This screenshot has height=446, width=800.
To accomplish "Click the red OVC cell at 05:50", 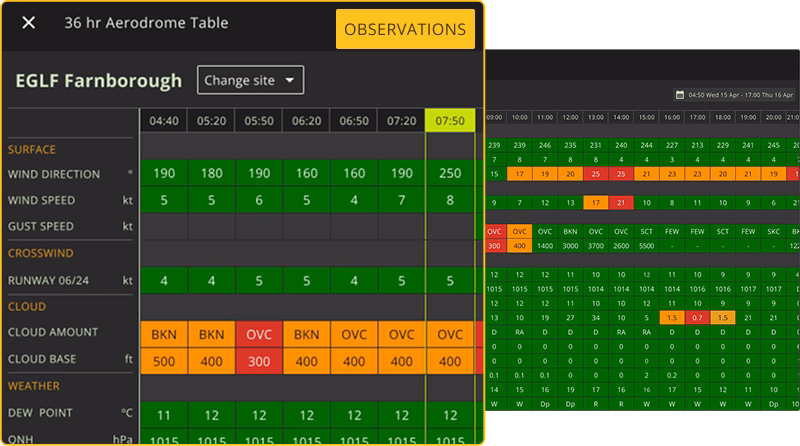I will (x=259, y=334).
